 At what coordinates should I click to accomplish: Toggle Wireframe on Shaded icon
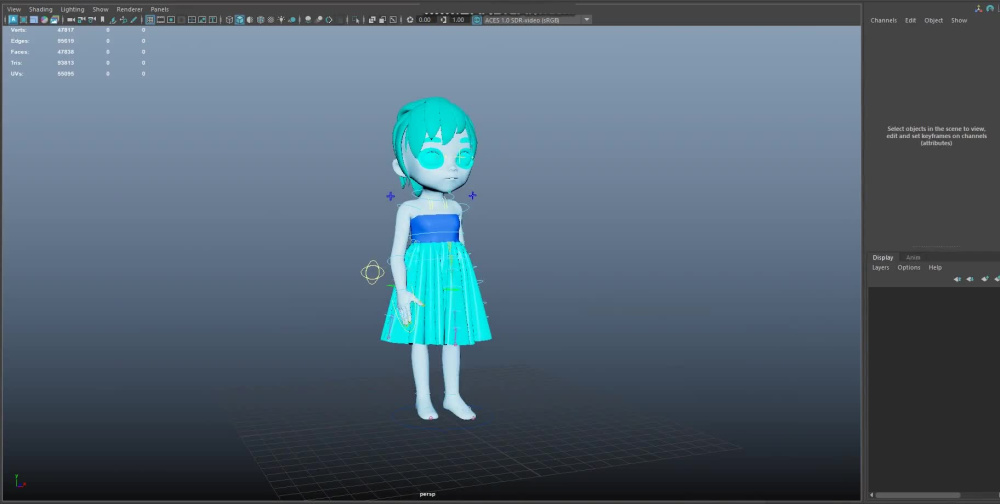click(260, 20)
